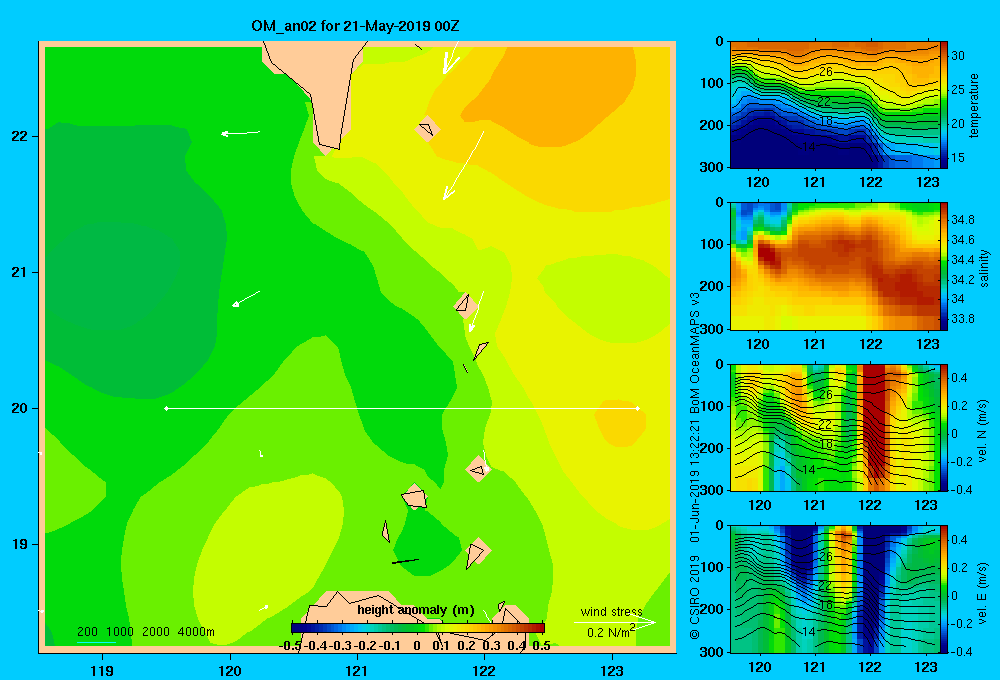Click the "100" depth label of the temperature panel

point(712,84)
